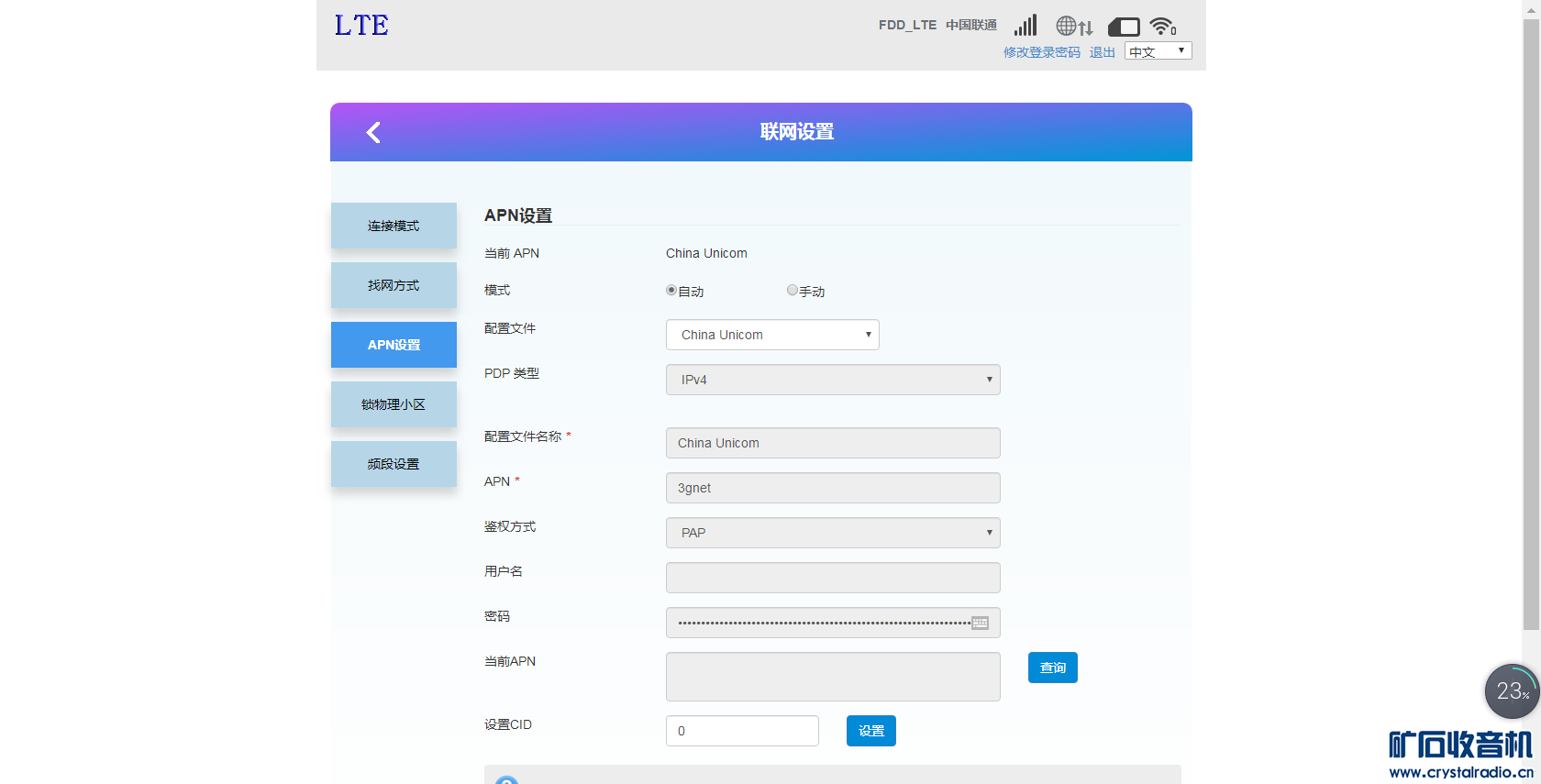The width and height of the screenshot is (1541, 784).
Task: Click the keyboard icon in password field
Action: [x=980, y=623]
